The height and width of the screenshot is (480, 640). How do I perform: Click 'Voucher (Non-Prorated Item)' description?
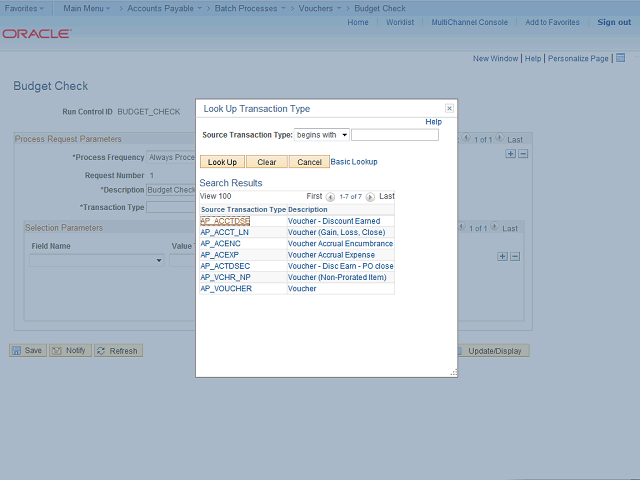pos(337,277)
